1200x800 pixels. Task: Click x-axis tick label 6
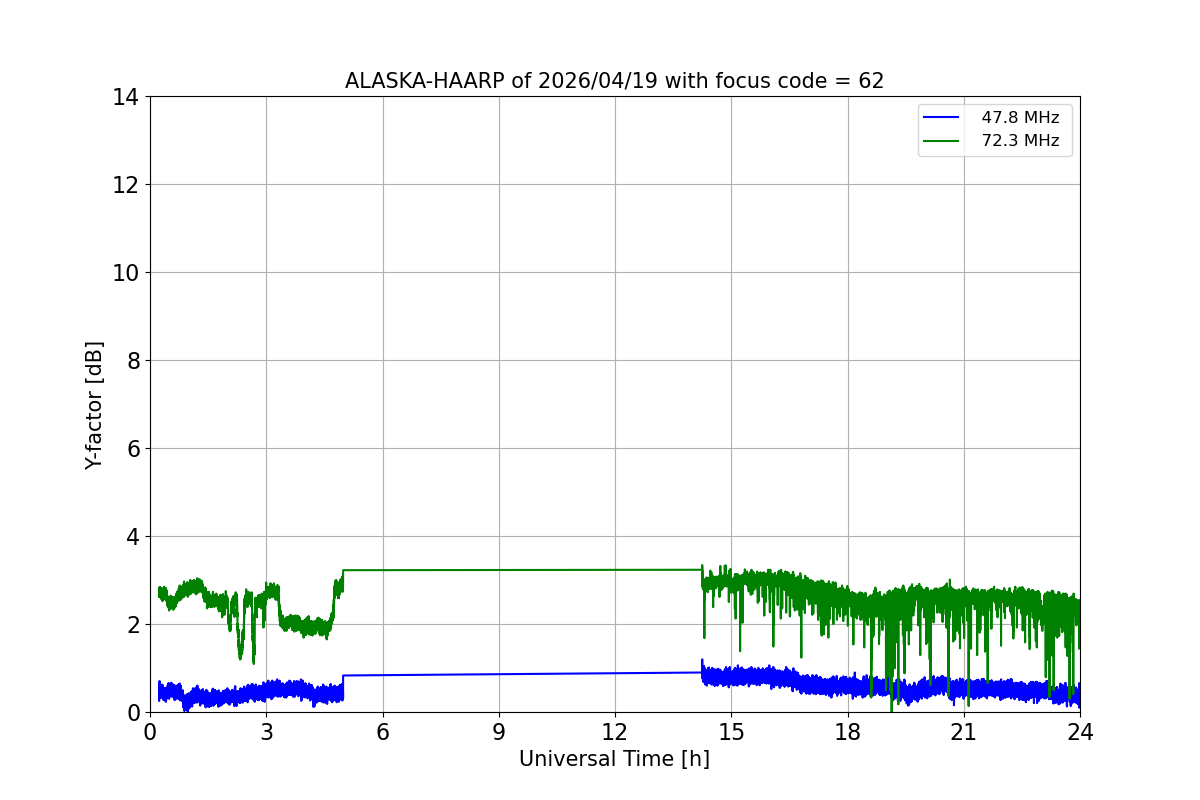tap(382, 731)
